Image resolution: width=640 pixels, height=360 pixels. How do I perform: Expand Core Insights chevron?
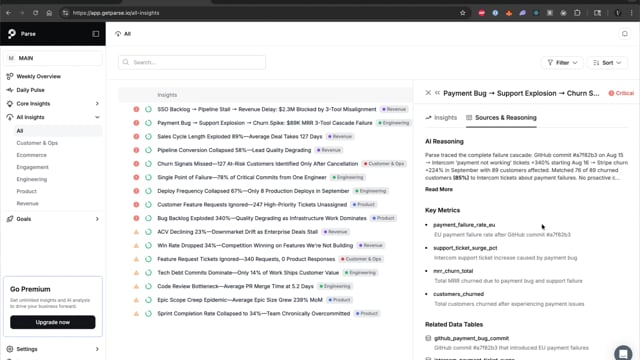[97, 104]
